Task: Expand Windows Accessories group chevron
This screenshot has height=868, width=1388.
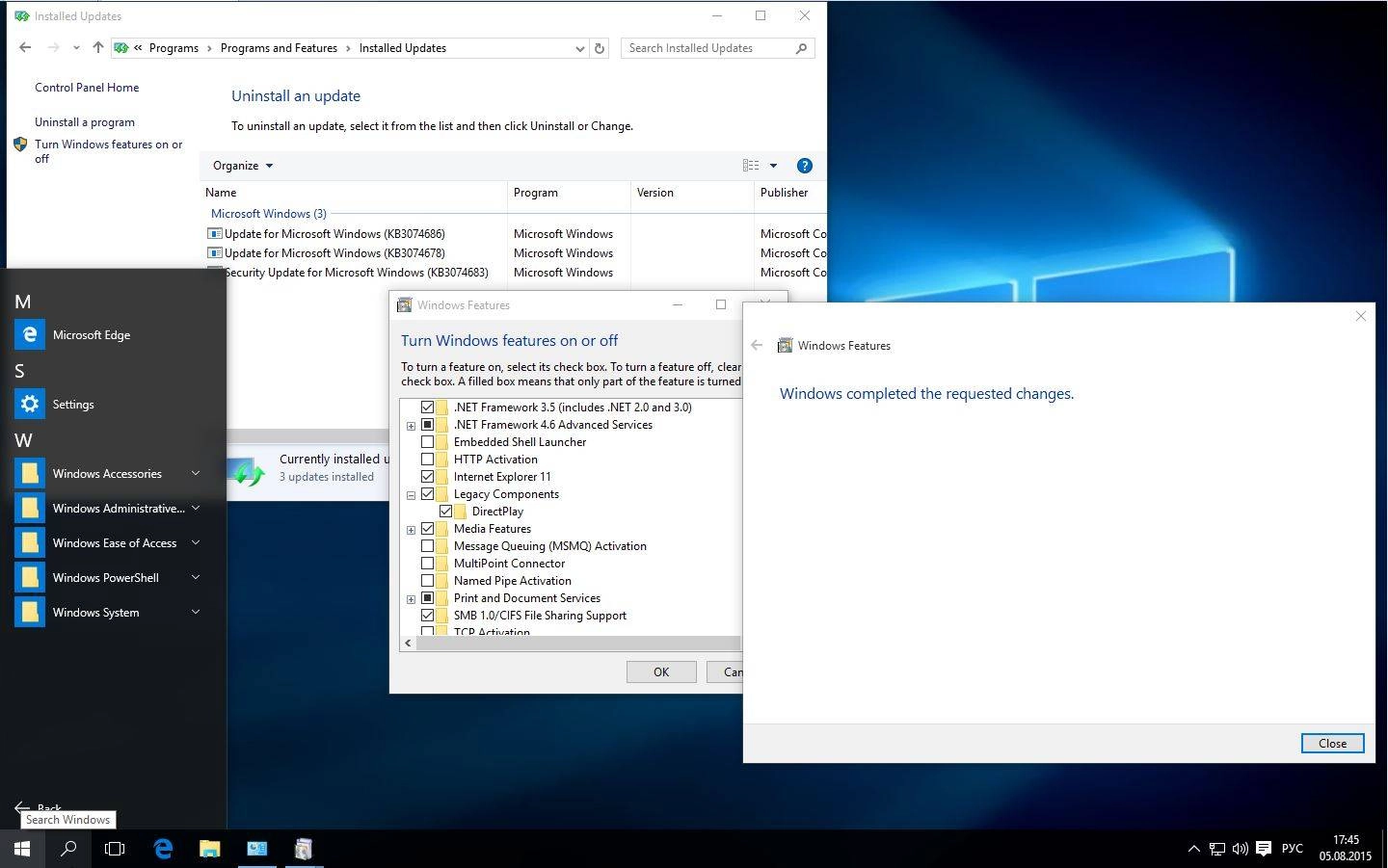Action: (196, 473)
